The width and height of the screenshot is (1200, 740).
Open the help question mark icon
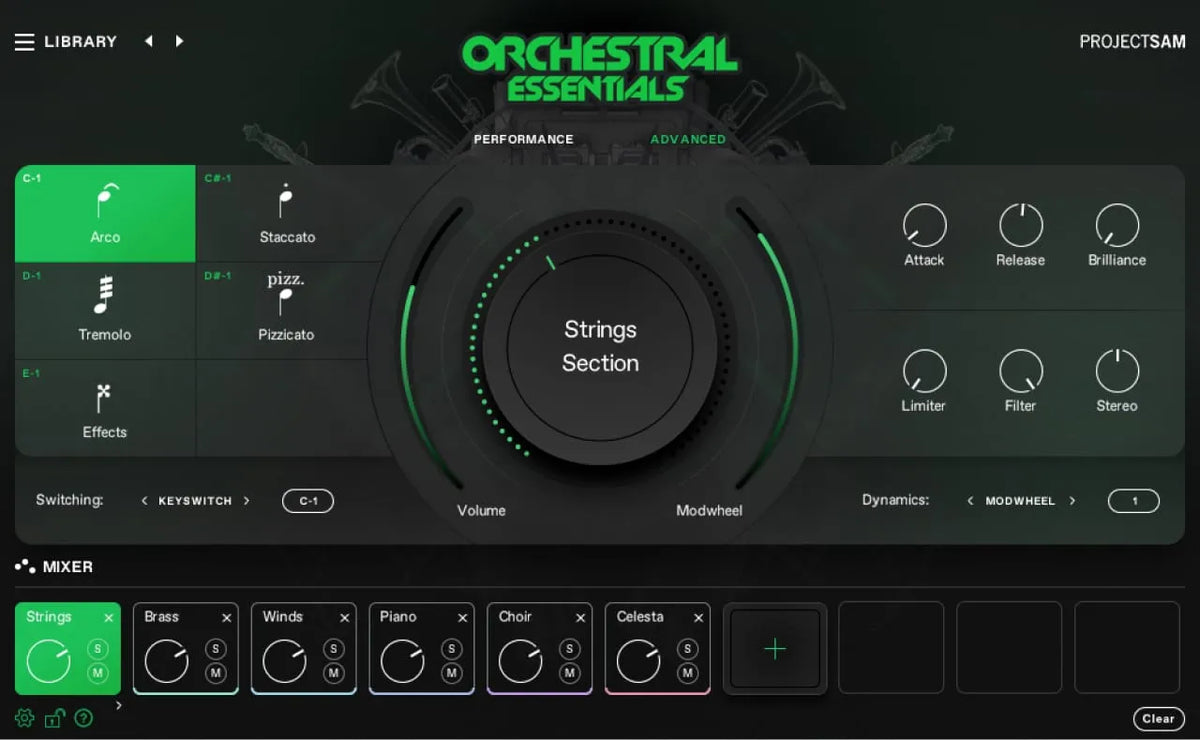click(x=83, y=718)
